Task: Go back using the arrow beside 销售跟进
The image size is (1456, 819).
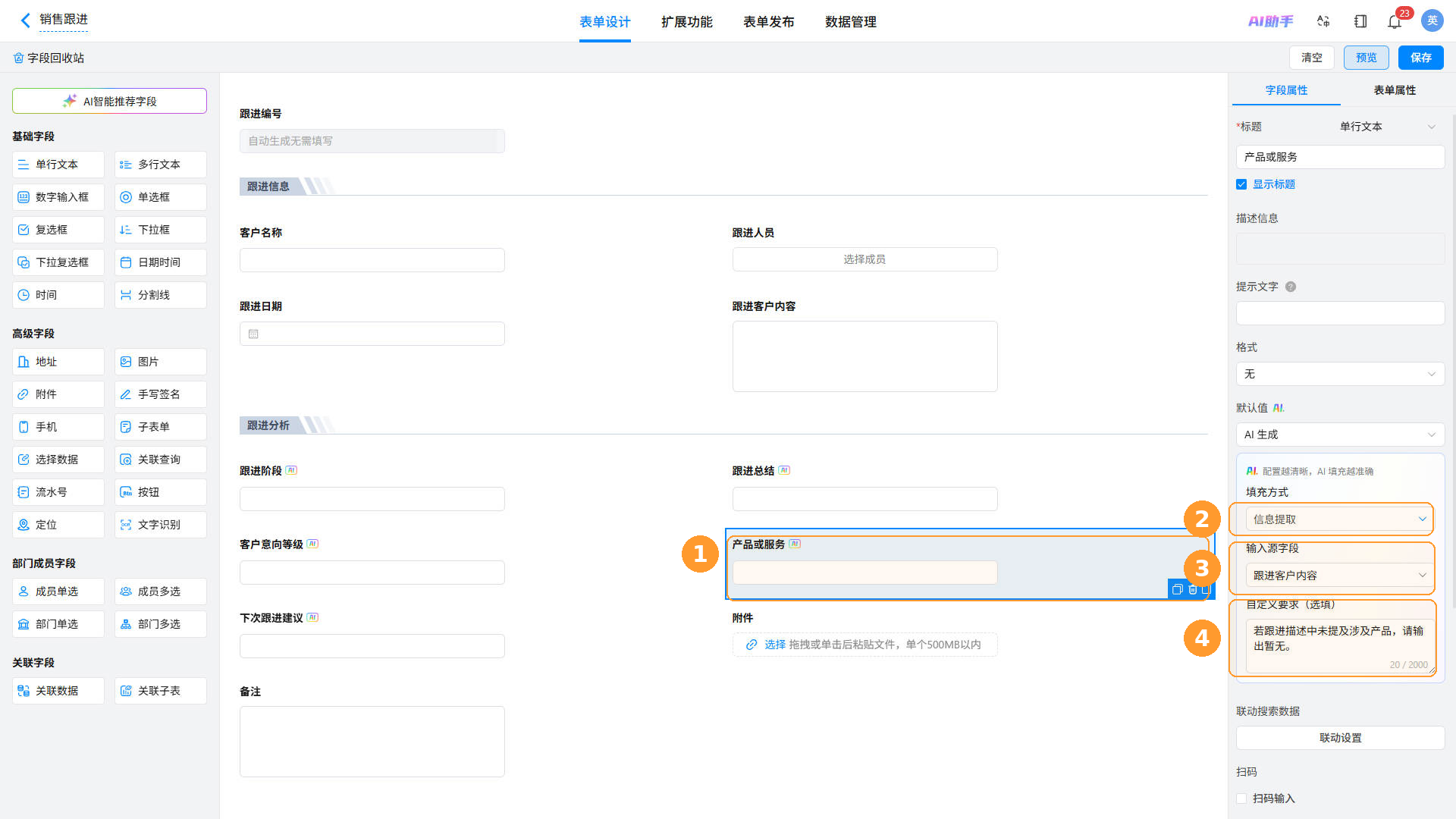Action: pyautogui.click(x=26, y=20)
